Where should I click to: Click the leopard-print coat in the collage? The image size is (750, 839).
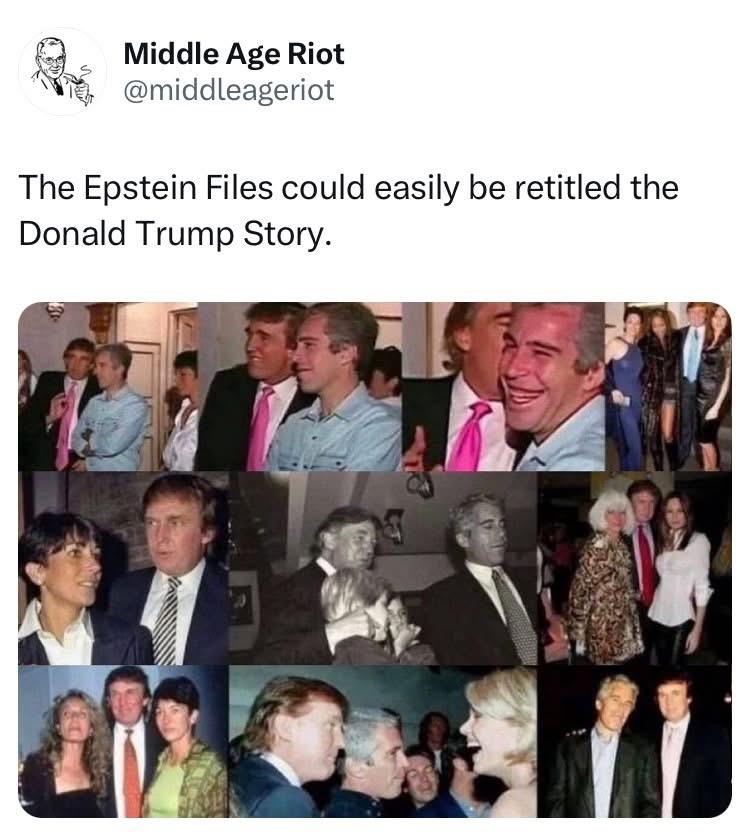pos(604,598)
